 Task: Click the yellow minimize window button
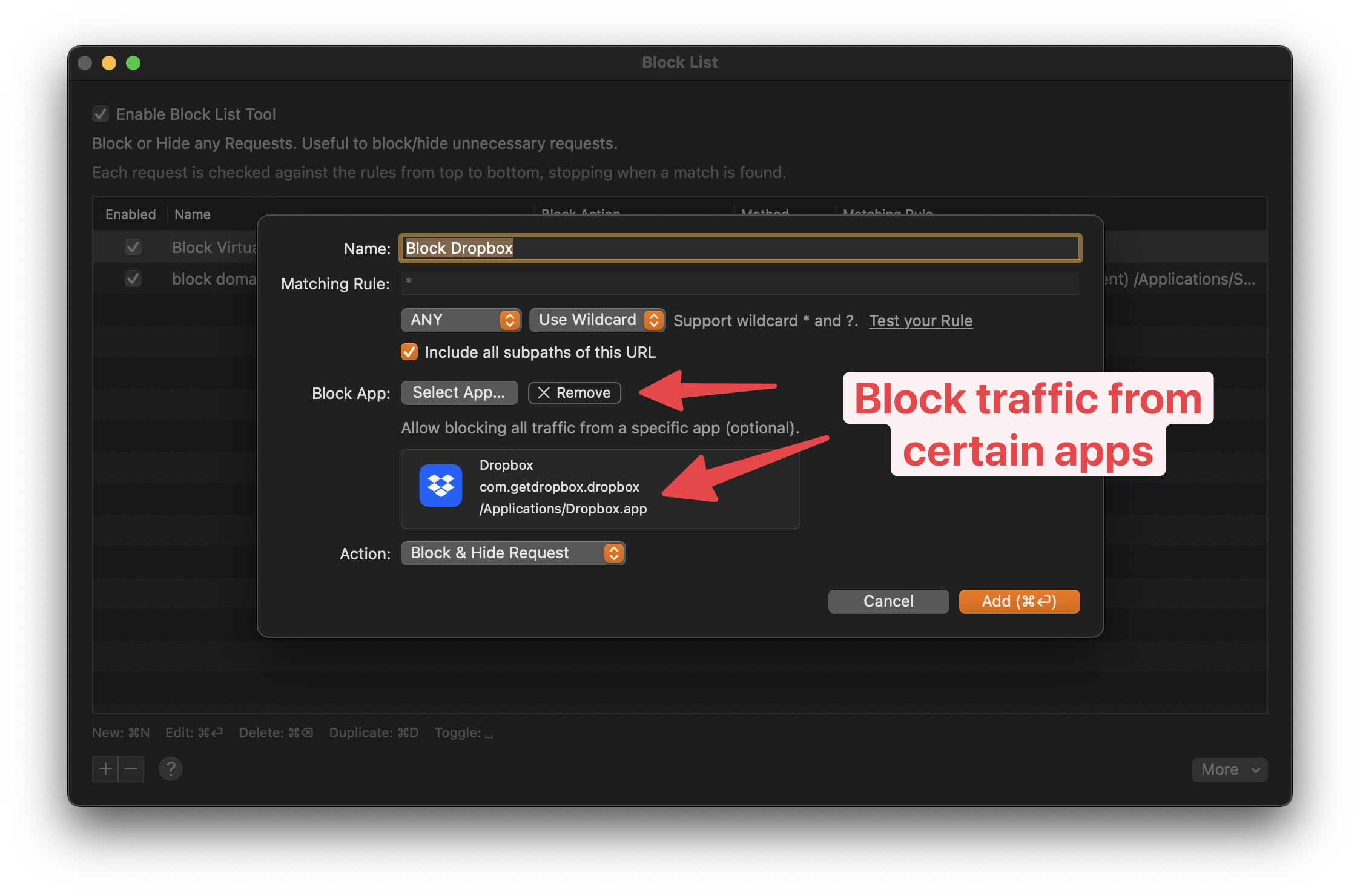pos(109,63)
